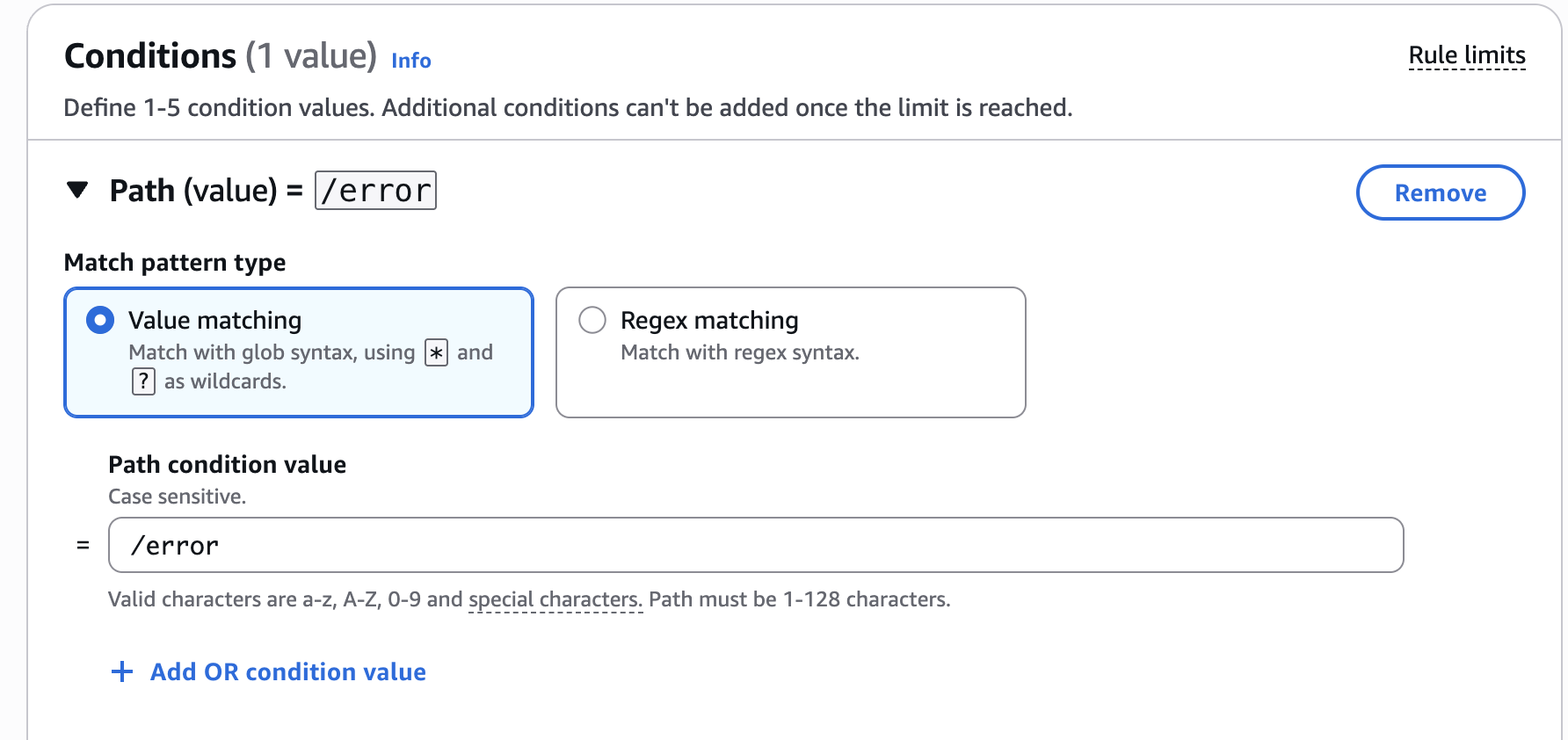Select the Value matching radio button
Viewport: 1568px width, 740px height.
(x=100, y=320)
